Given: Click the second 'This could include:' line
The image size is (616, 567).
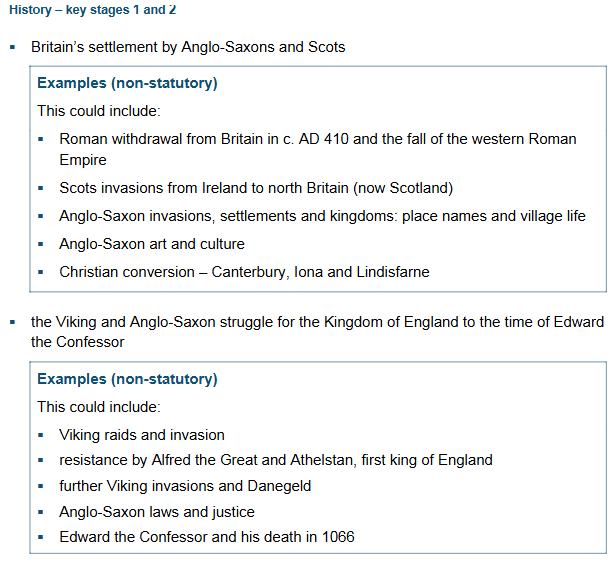Looking at the screenshot, I should point(99,407).
